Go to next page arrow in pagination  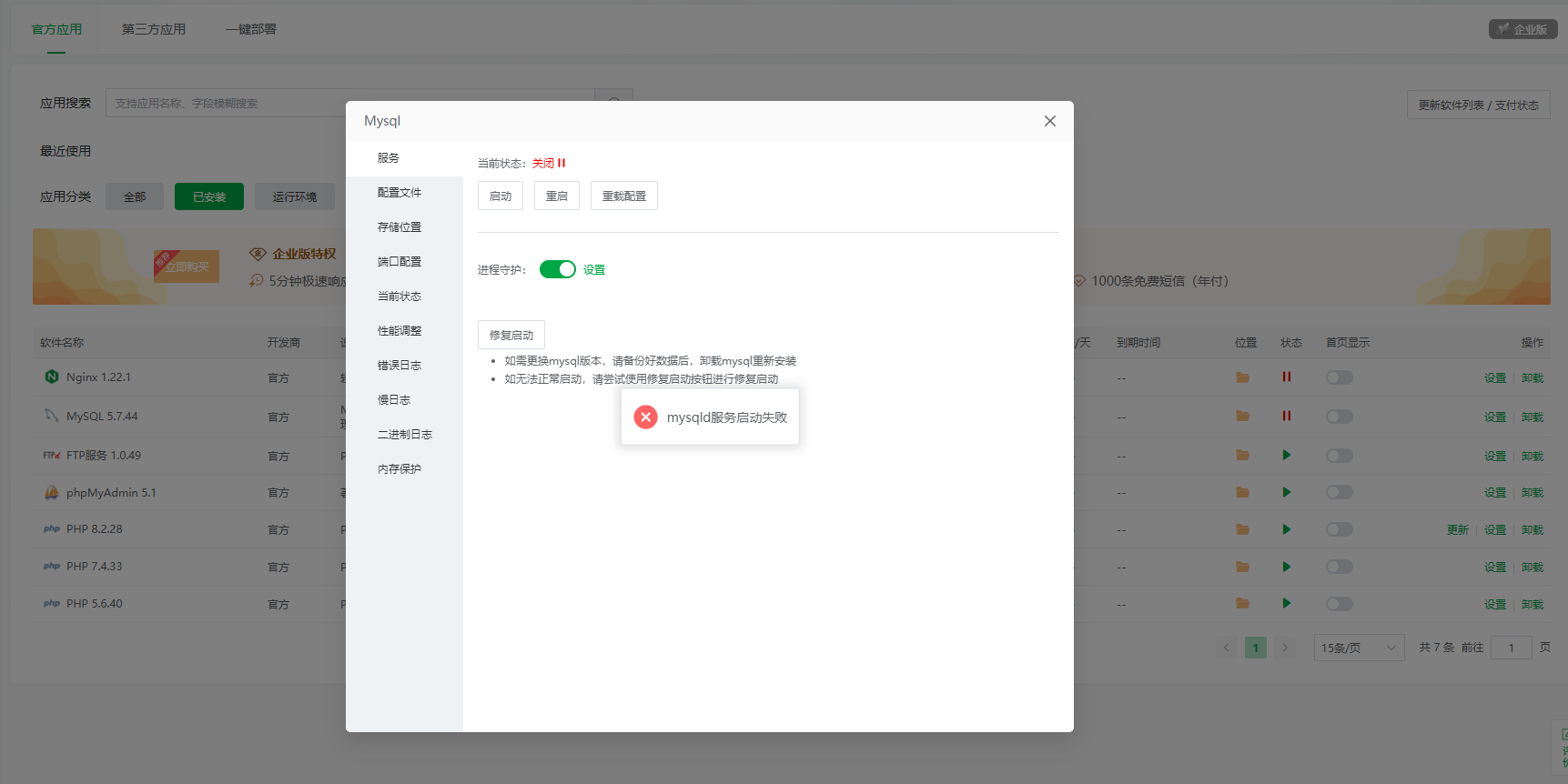click(x=1285, y=648)
